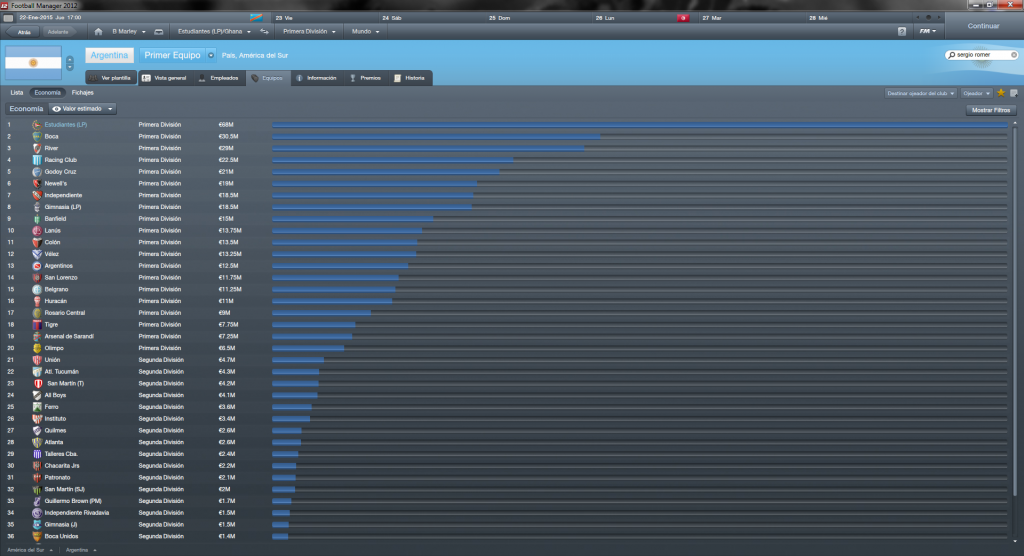Click the Rosario Central badge
Viewport: 1024px width, 556px height.
click(37, 313)
